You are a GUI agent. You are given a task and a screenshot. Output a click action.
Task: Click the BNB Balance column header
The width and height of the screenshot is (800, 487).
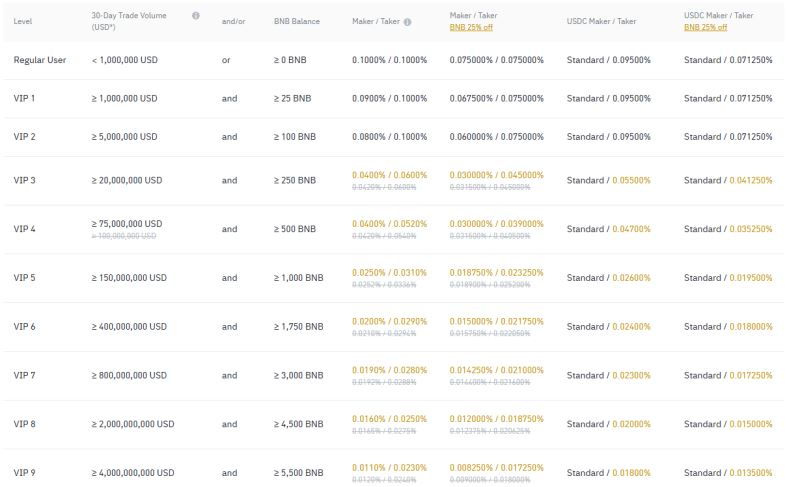click(297, 21)
